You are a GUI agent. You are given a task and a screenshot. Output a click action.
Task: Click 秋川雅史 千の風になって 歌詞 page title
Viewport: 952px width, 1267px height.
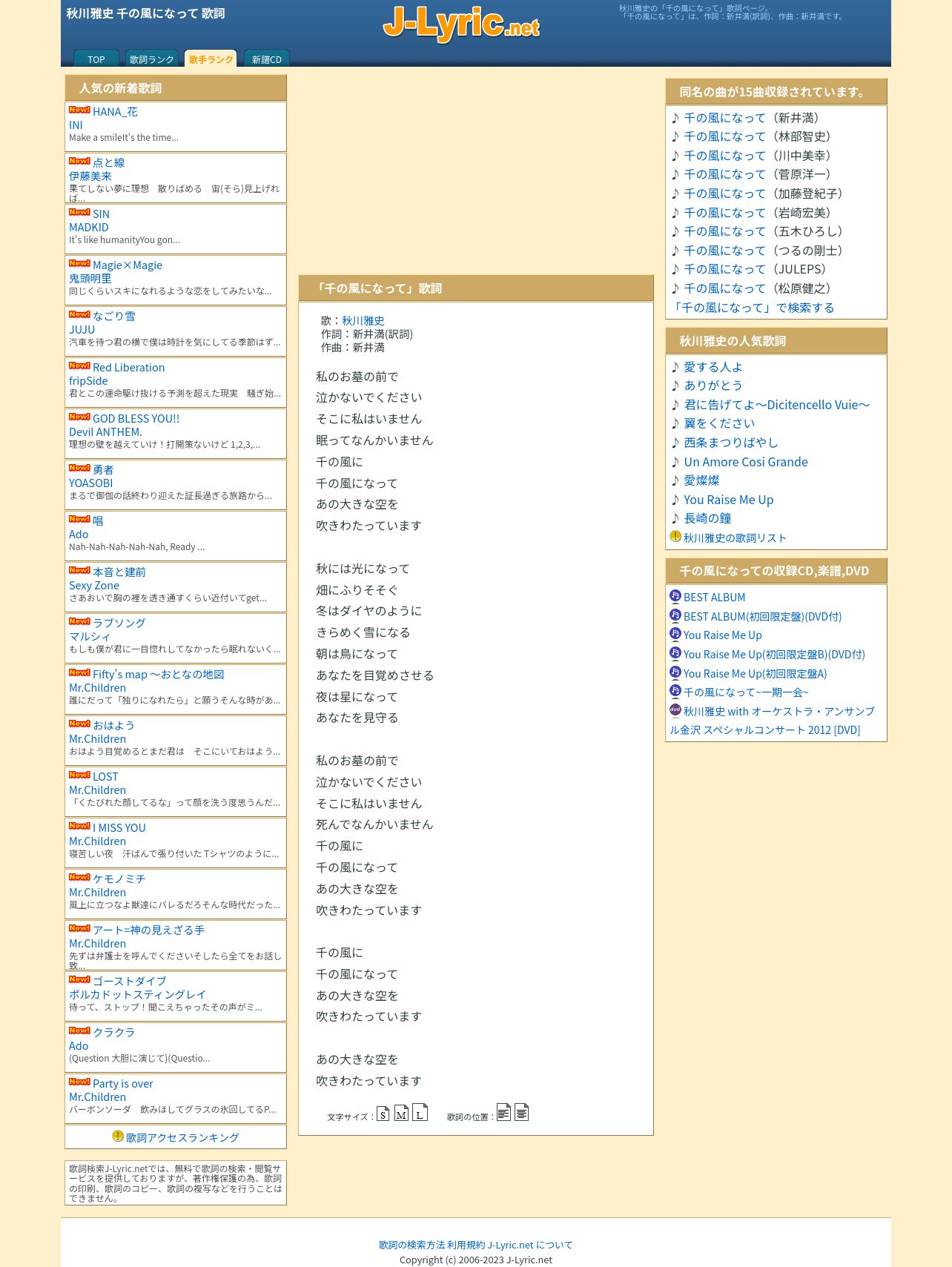pyautogui.click(x=146, y=13)
